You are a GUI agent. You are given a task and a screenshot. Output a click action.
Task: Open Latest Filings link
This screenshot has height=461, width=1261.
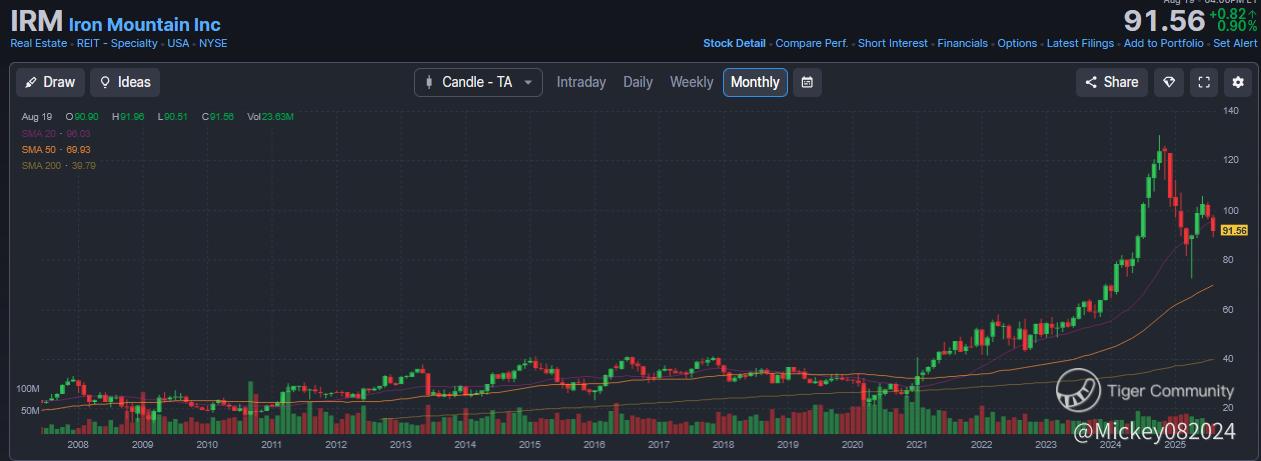point(1080,43)
